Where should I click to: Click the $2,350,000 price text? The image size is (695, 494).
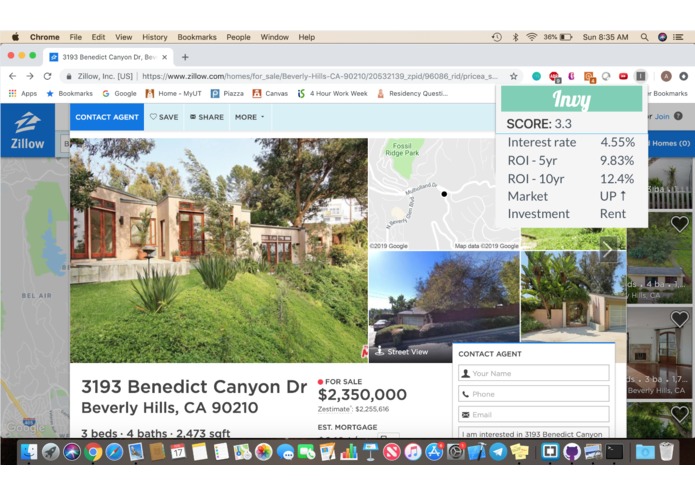362,394
